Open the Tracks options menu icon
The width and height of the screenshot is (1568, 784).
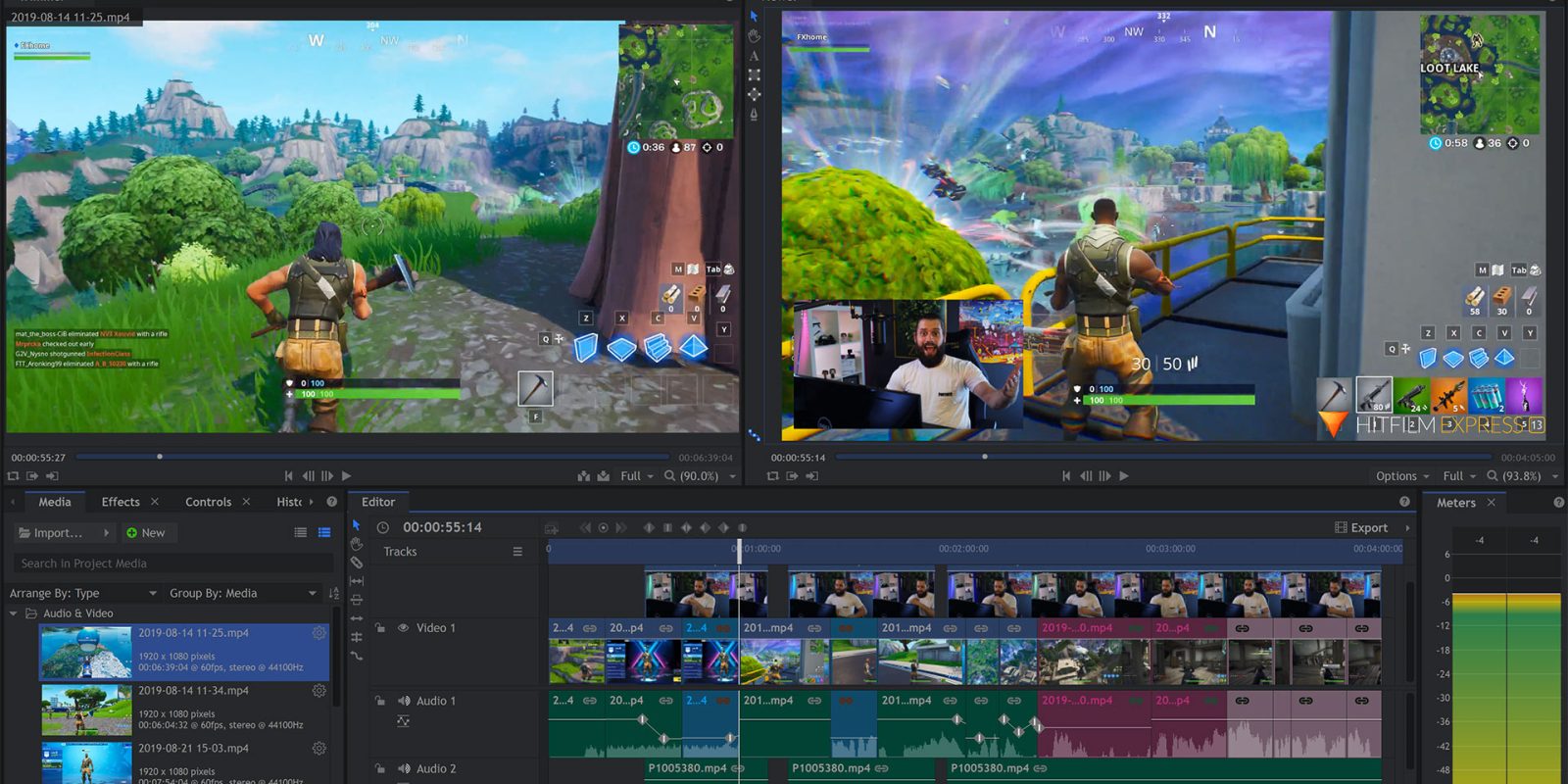(x=517, y=552)
